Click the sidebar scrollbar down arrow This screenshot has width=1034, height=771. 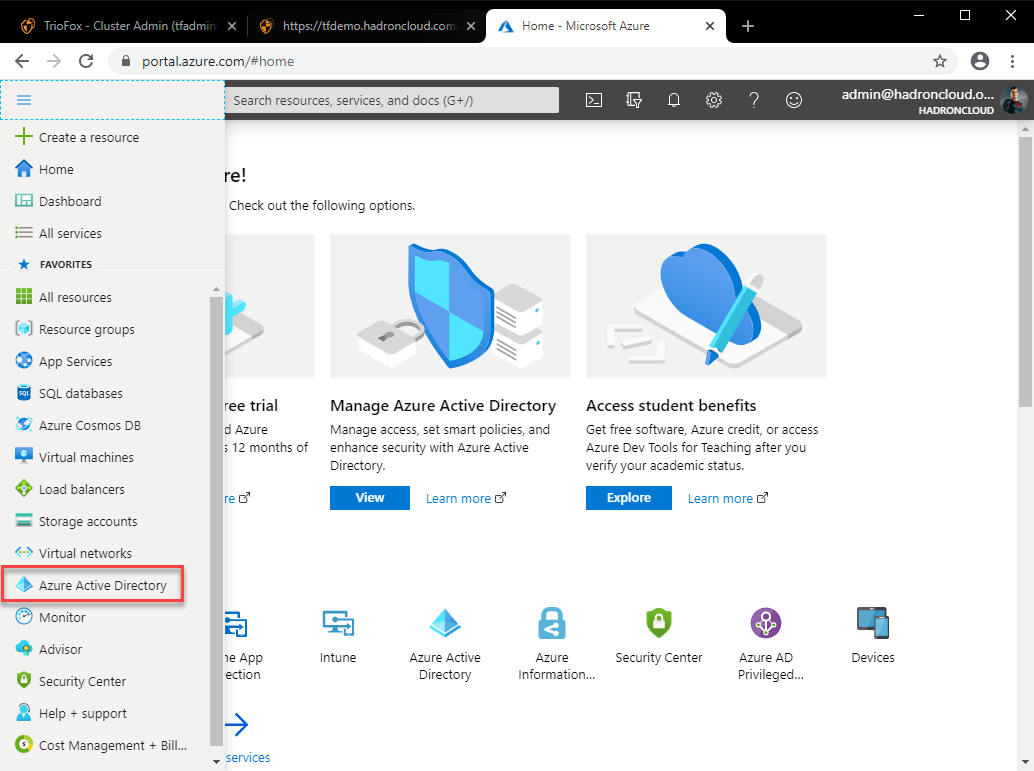click(216, 761)
